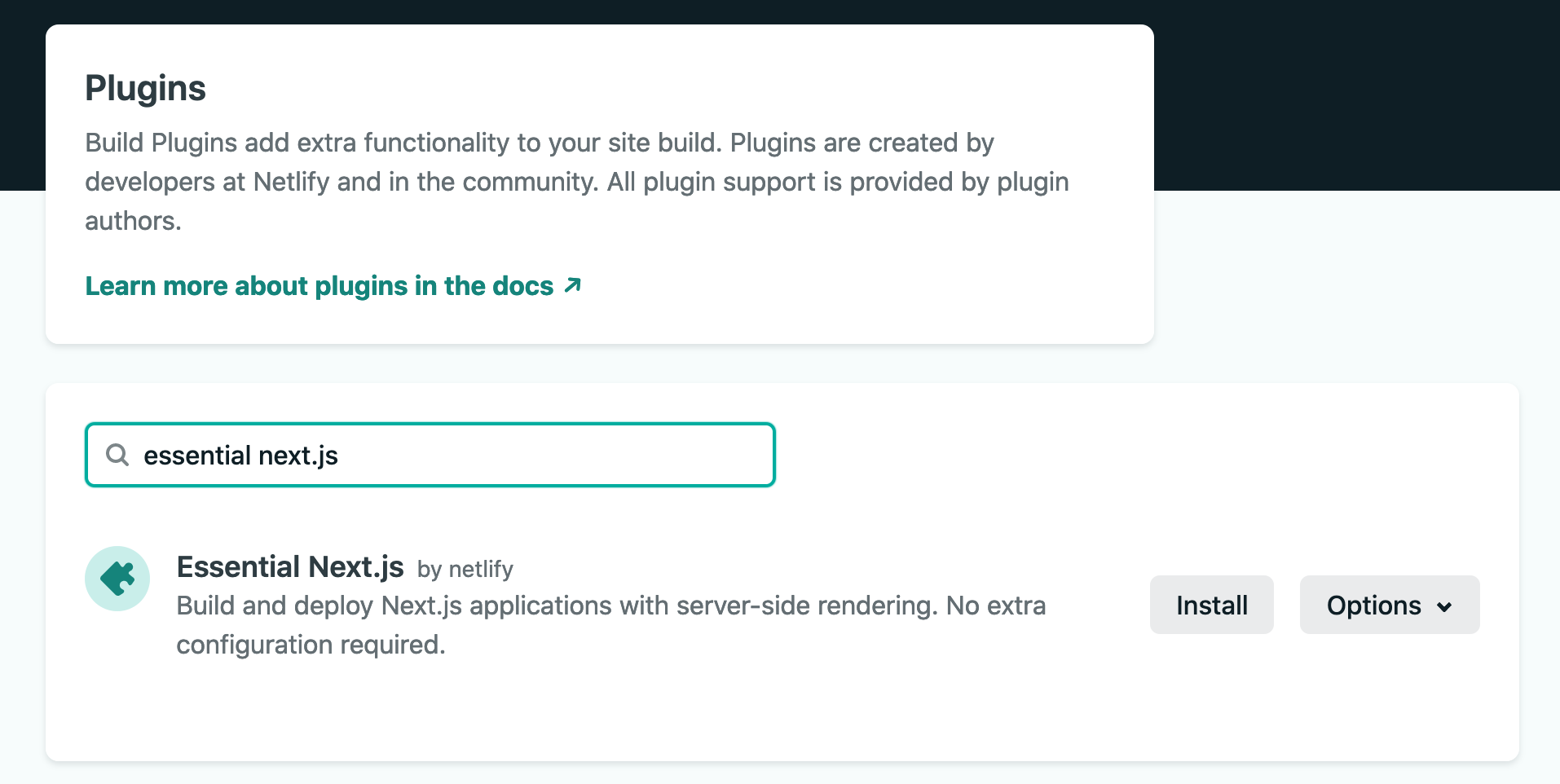Click the Essential Next.js plugin name
The image size is (1560, 784).
[290, 566]
